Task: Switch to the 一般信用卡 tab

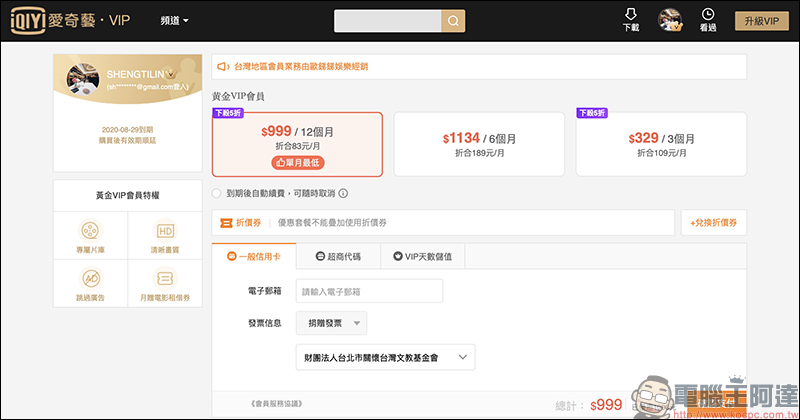Action: click(x=254, y=257)
